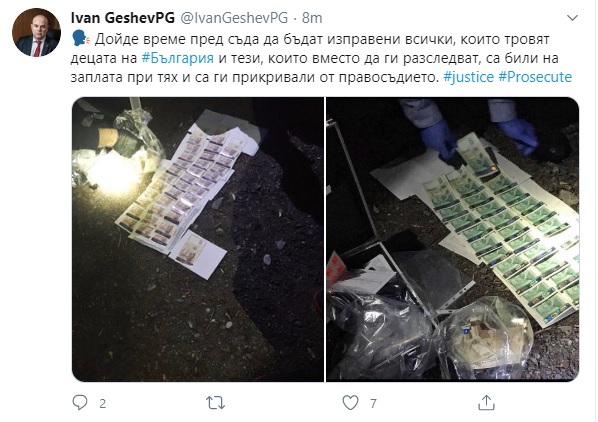
Task: Follow the #Prosecute hashtag link
Action: tap(535, 77)
